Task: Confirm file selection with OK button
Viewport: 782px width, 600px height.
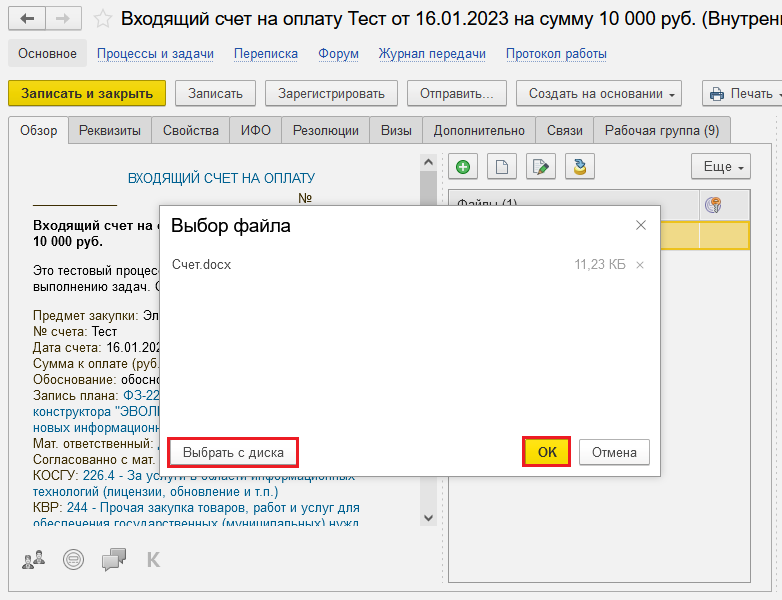Action: coord(547,452)
